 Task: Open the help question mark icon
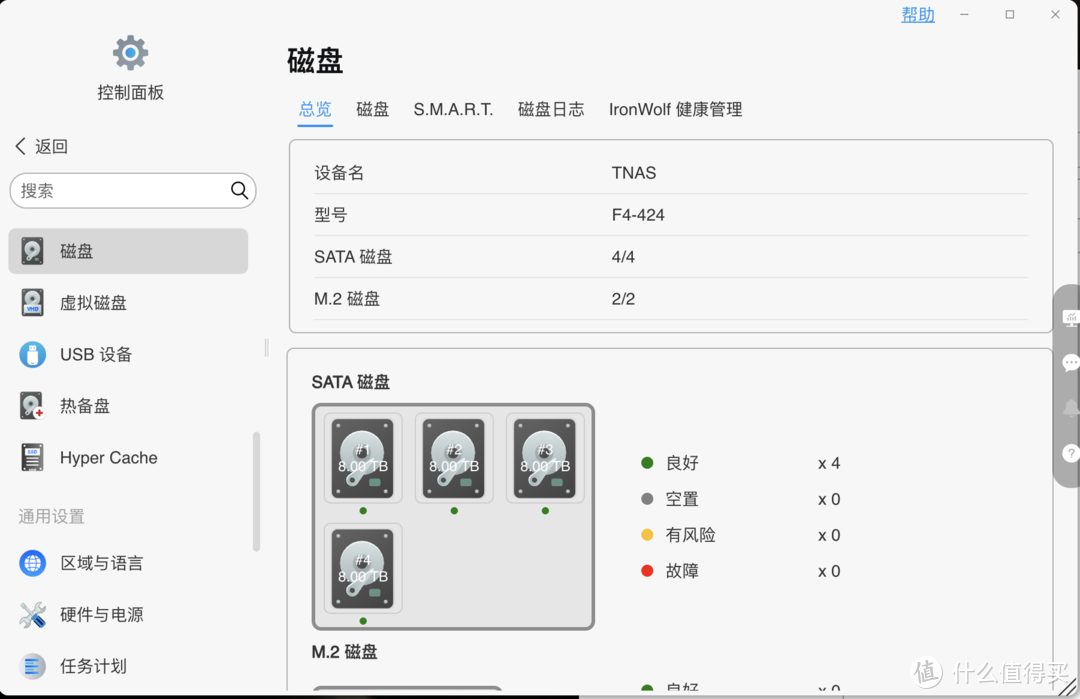tap(1072, 454)
